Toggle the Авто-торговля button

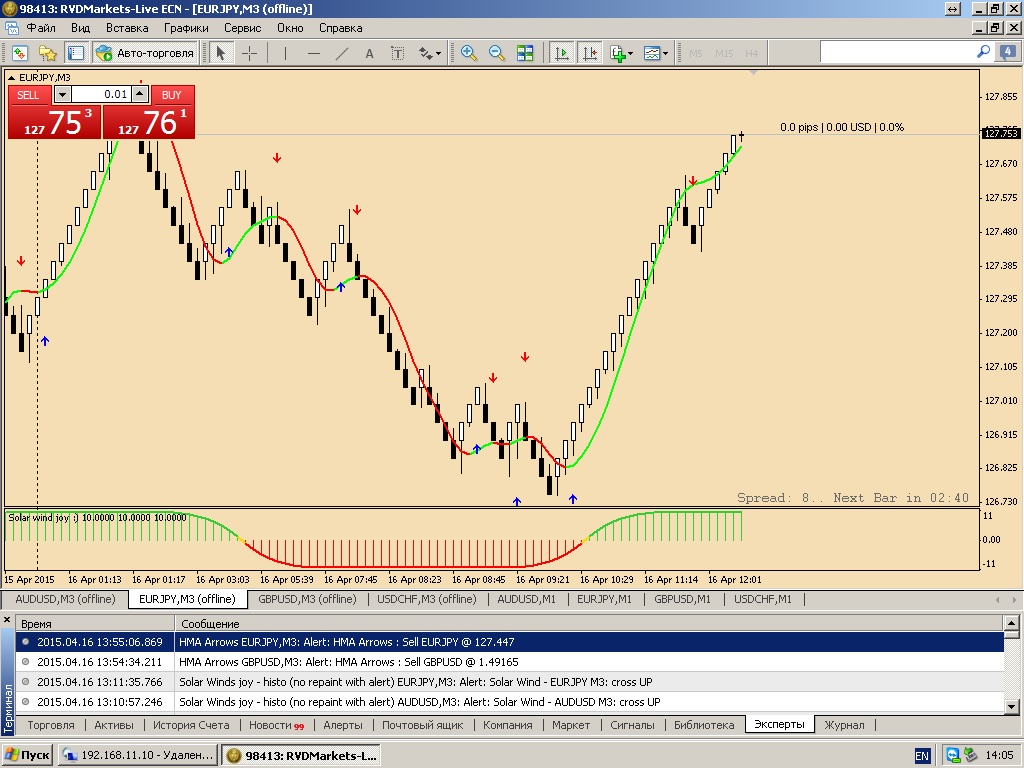145,53
